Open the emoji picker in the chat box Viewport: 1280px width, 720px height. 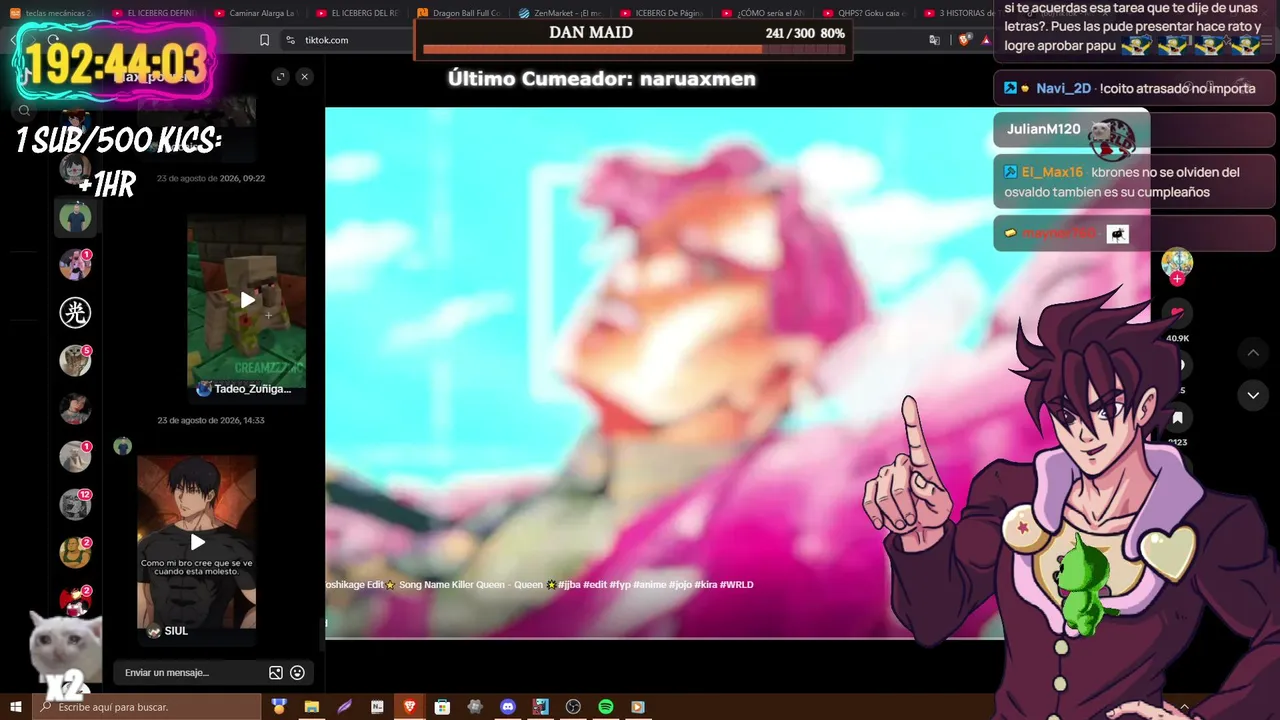[297, 673]
